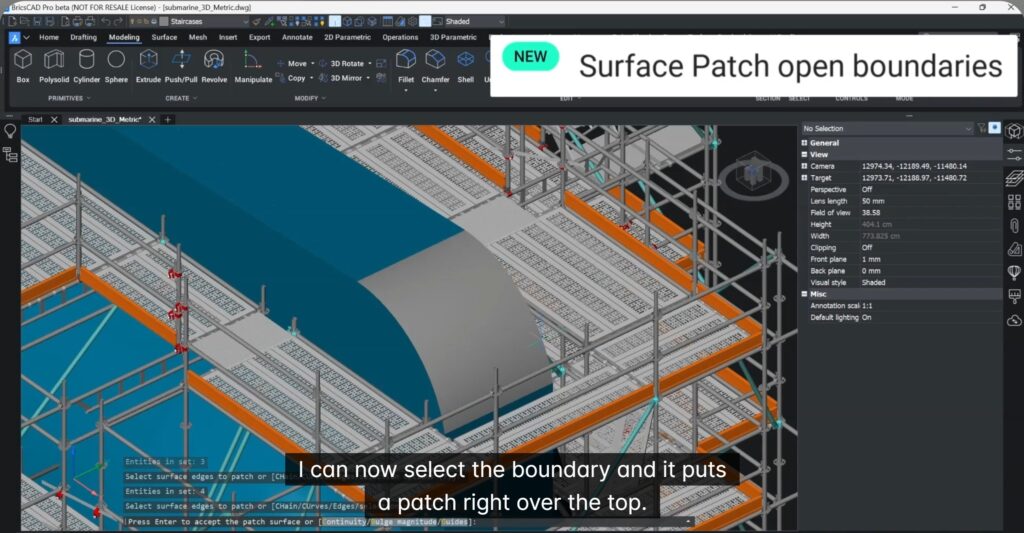
Task: Open the structure tree icon on left sidebar
Action: click(x=10, y=155)
